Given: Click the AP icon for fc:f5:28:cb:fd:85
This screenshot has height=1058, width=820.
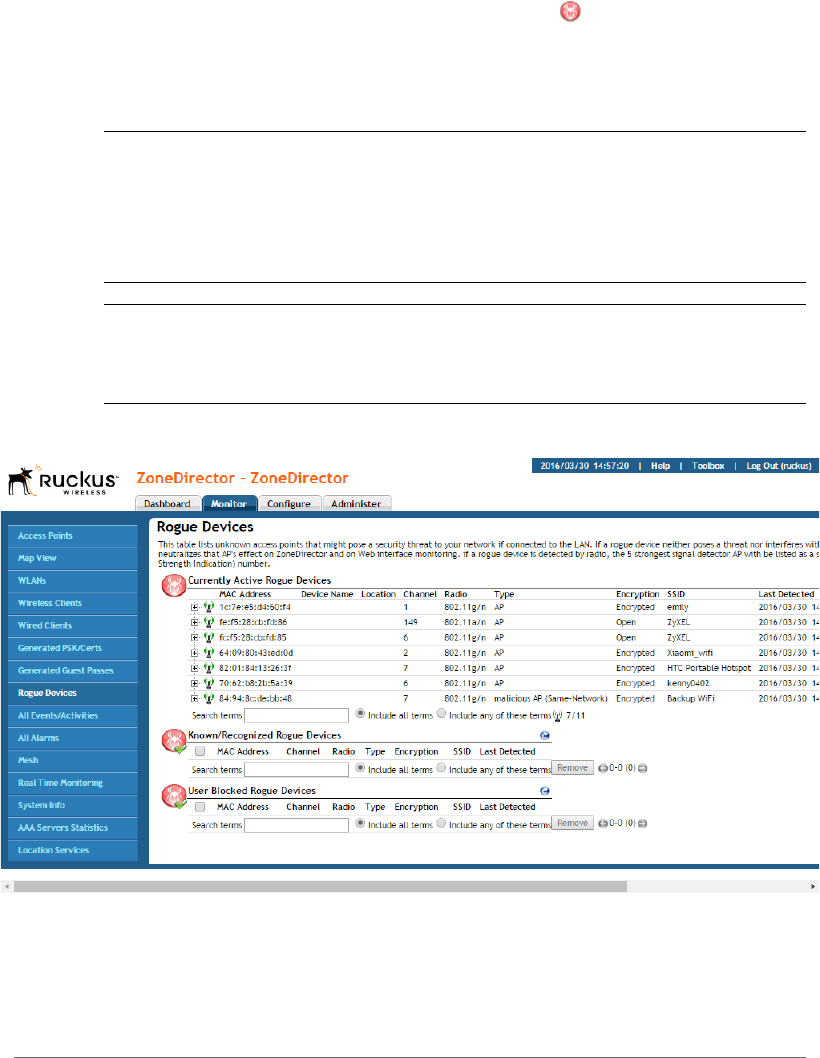Looking at the screenshot, I should click(209, 638).
